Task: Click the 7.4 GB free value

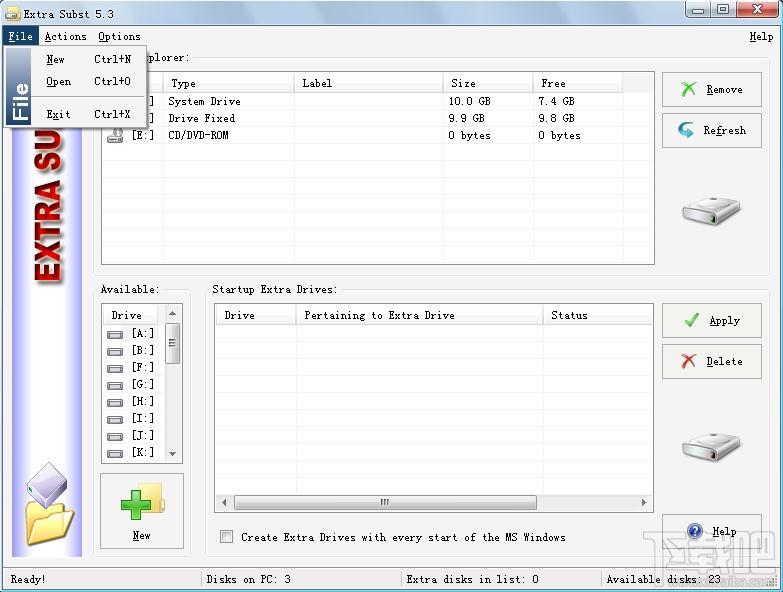Action: coord(556,101)
